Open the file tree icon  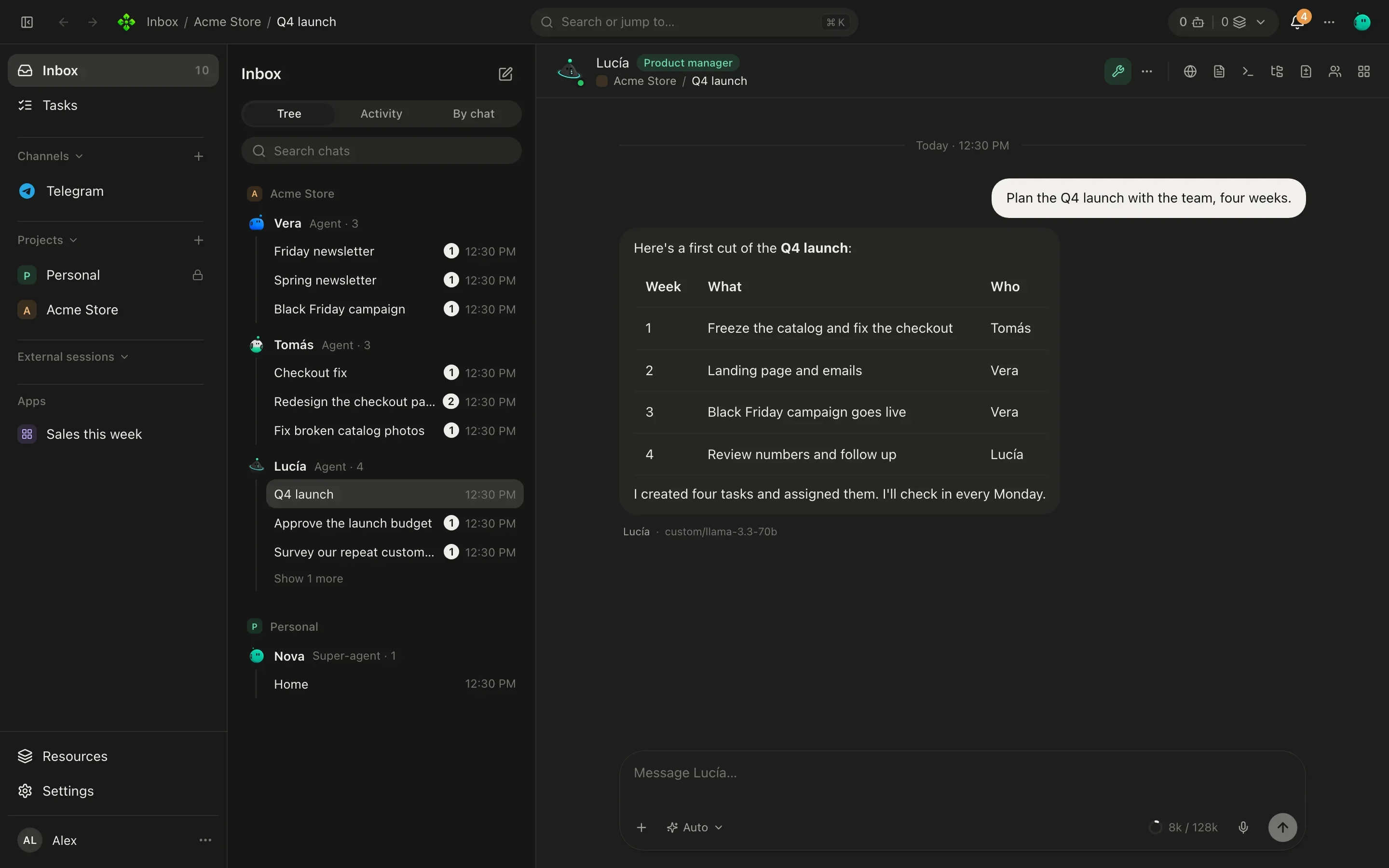[1277, 71]
